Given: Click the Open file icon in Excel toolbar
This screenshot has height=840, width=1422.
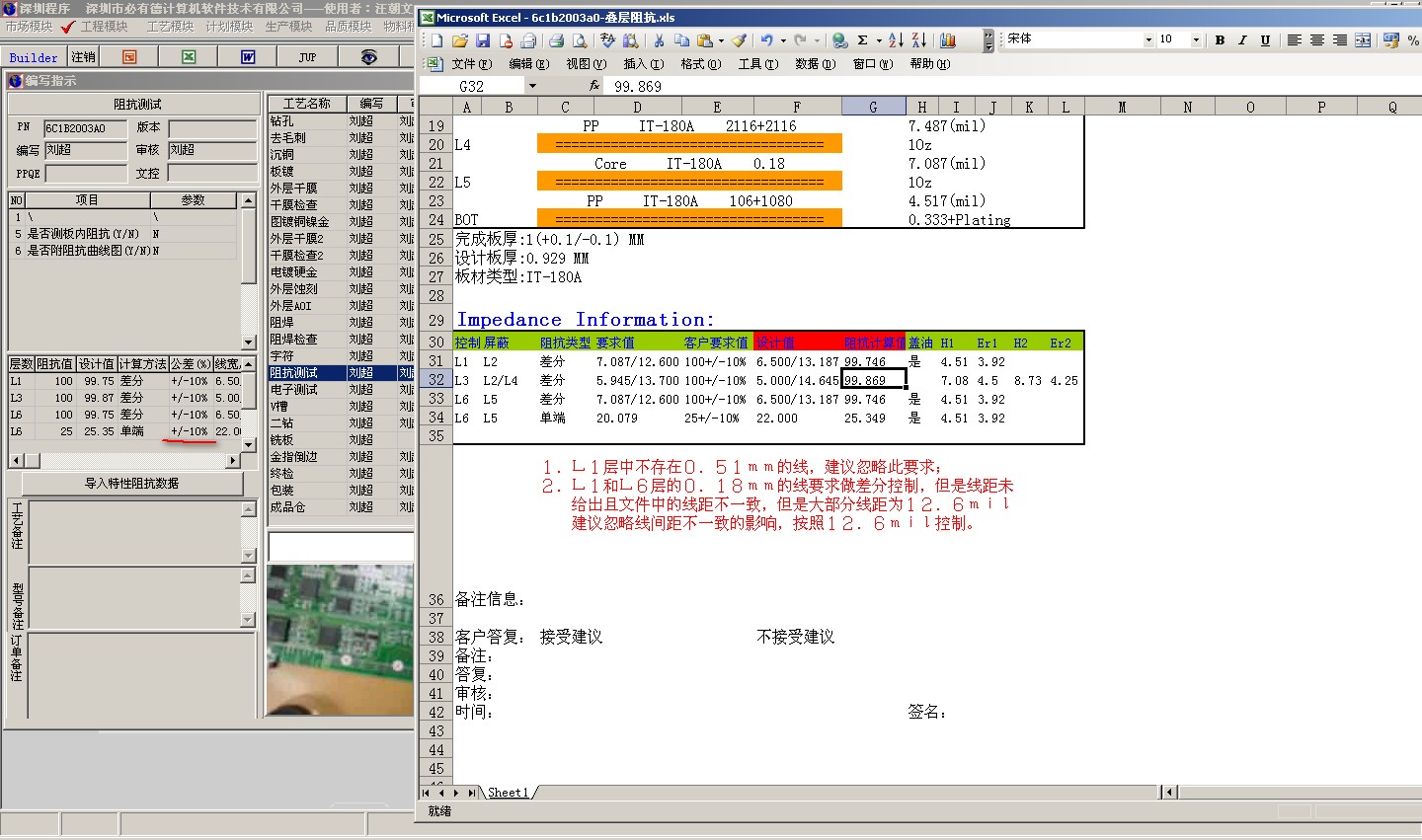Looking at the screenshot, I should click(459, 40).
